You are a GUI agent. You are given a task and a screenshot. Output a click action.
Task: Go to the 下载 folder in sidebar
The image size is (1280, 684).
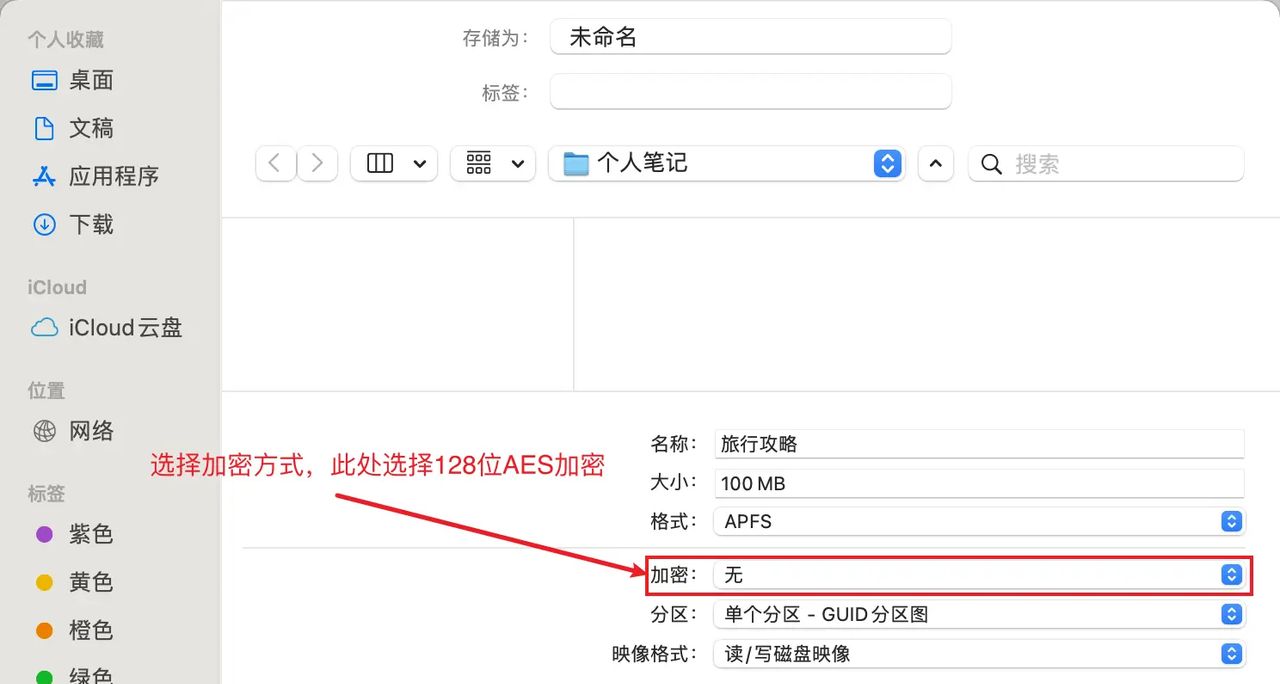coord(90,224)
